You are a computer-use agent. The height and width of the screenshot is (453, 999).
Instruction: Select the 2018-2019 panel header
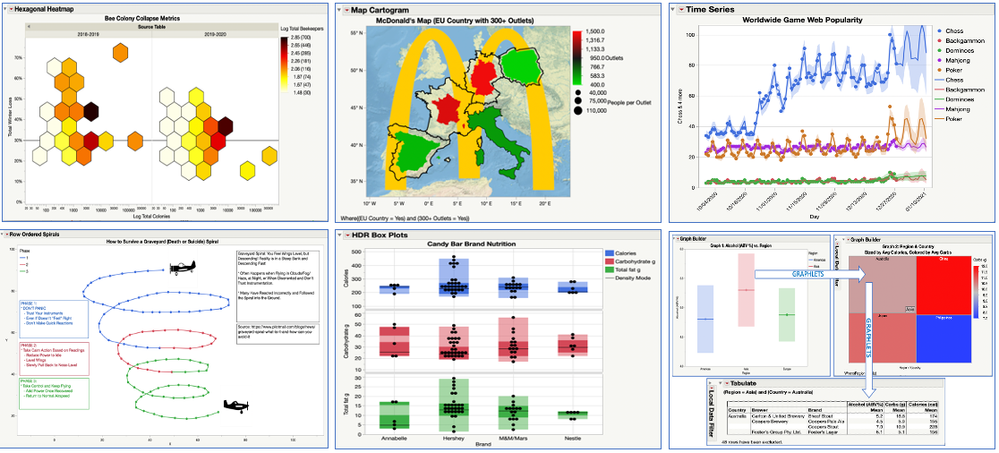[88, 34]
